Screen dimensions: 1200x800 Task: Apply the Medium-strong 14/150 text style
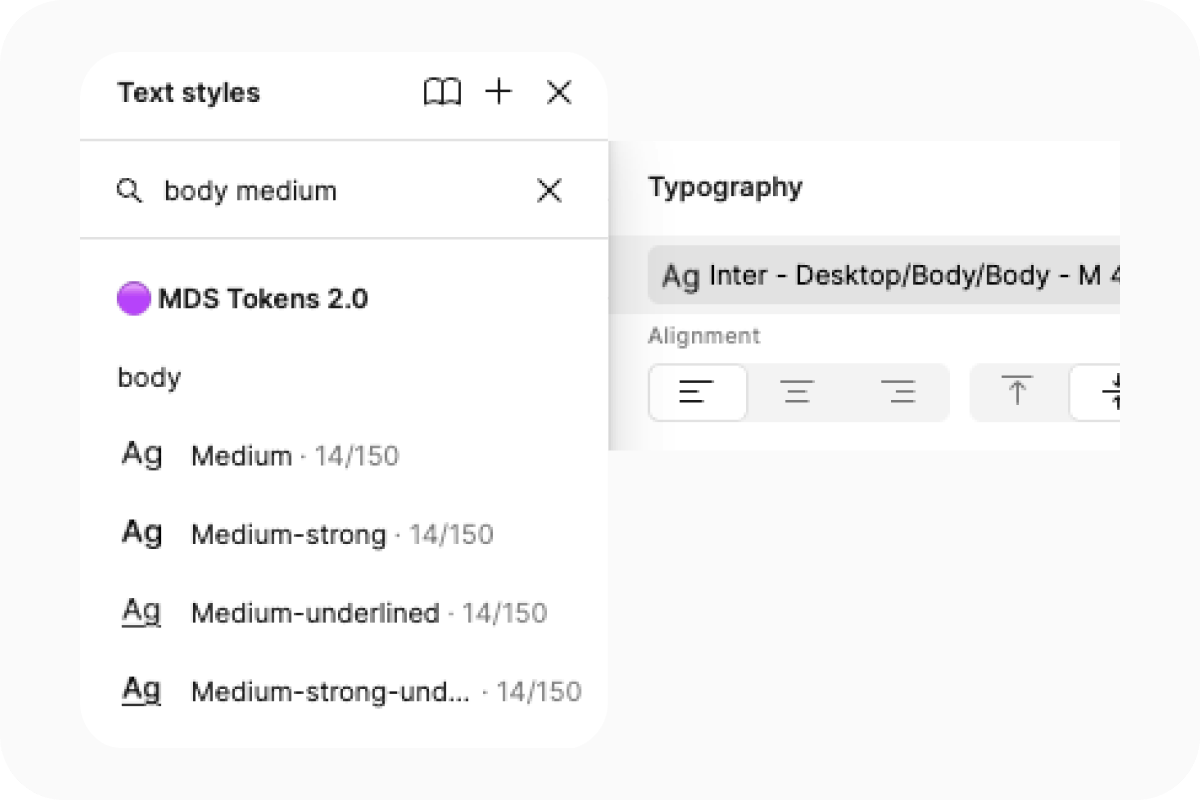pyautogui.click(x=341, y=534)
